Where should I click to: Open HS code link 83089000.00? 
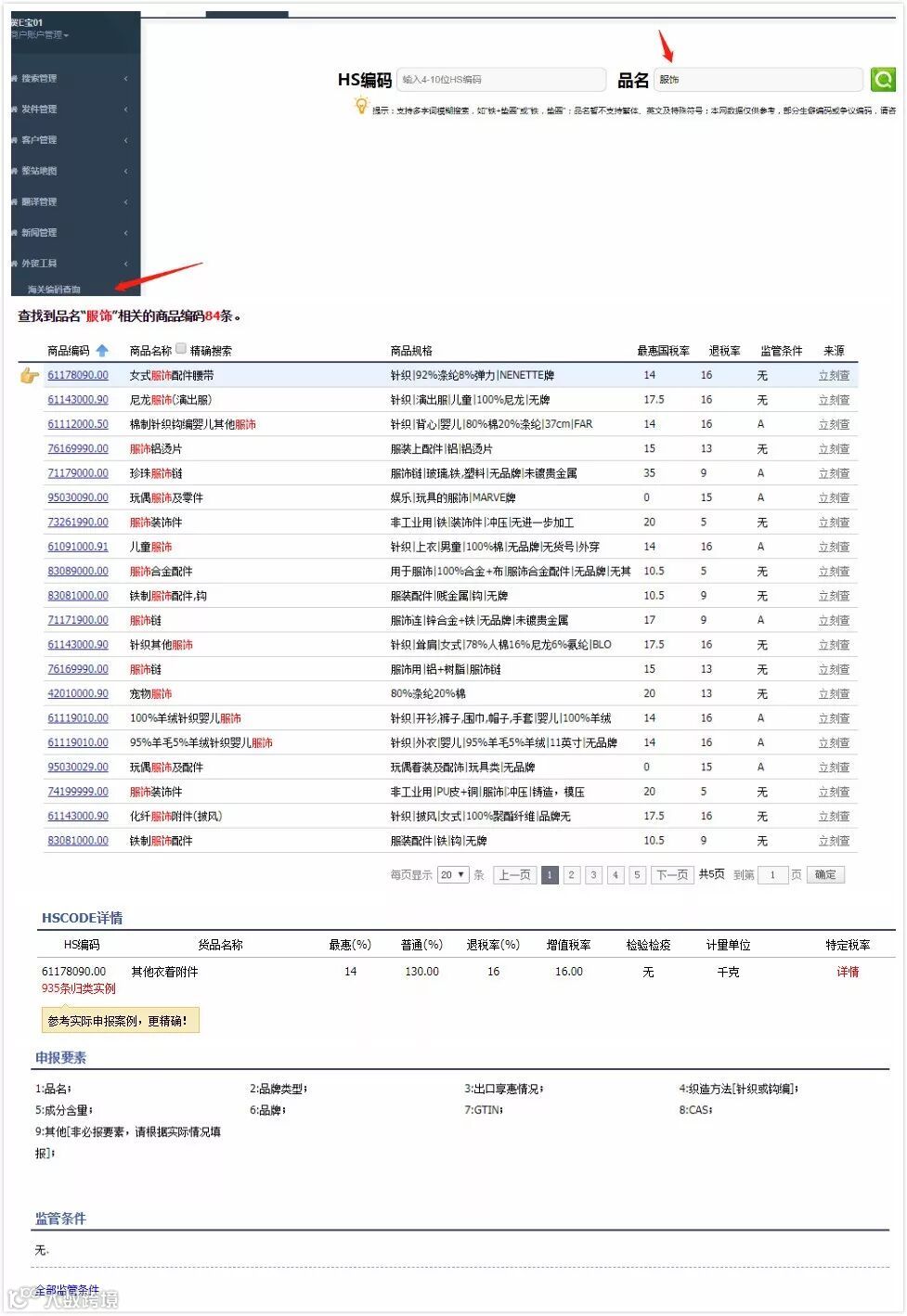(x=78, y=572)
